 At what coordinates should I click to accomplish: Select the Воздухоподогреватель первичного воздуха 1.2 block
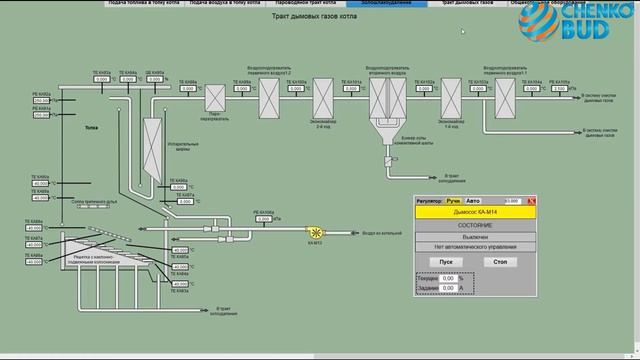pos(269,98)
